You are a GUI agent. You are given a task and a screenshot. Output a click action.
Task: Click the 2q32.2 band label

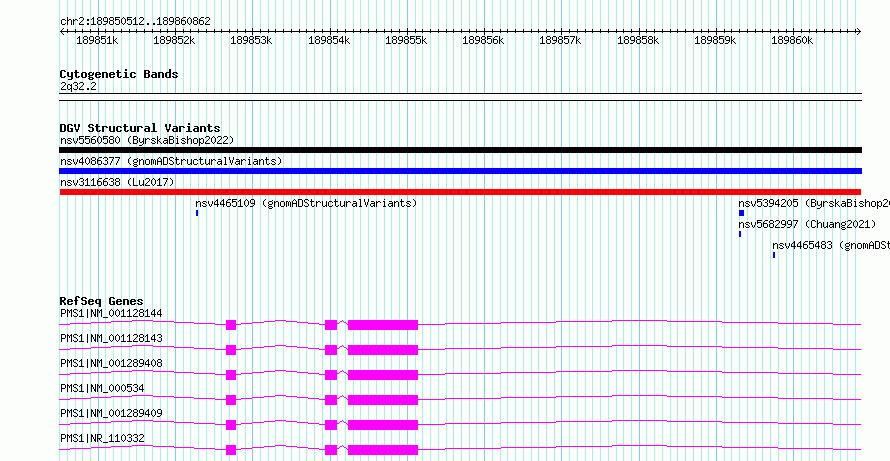pyautogui.click(x=78, y=86)
